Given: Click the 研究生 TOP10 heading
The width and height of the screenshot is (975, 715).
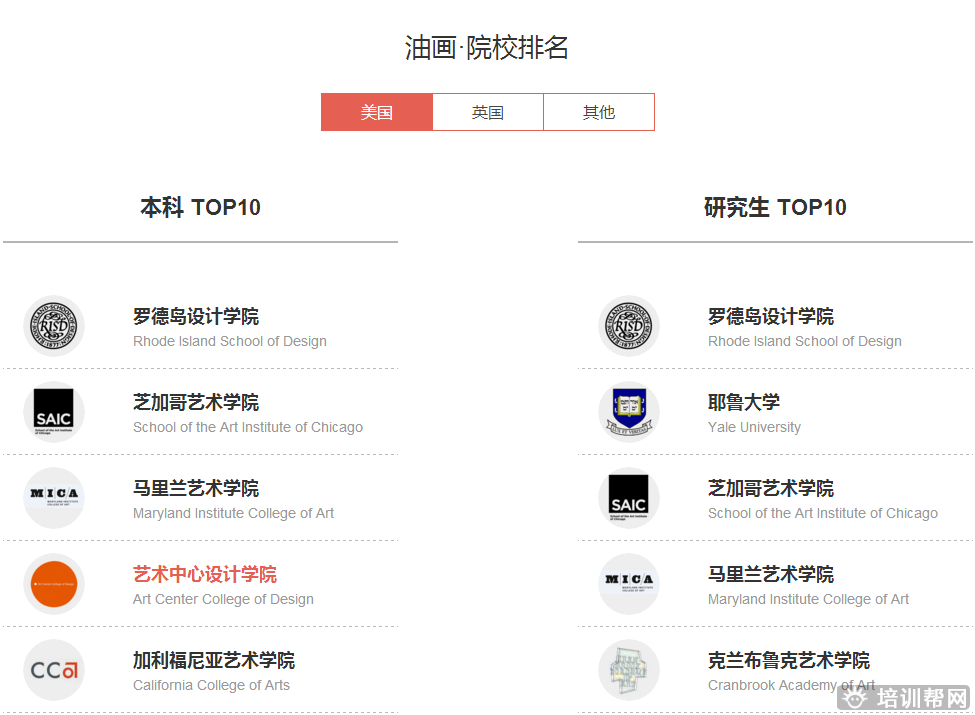Looking at the screenshot, I should 775,207.
